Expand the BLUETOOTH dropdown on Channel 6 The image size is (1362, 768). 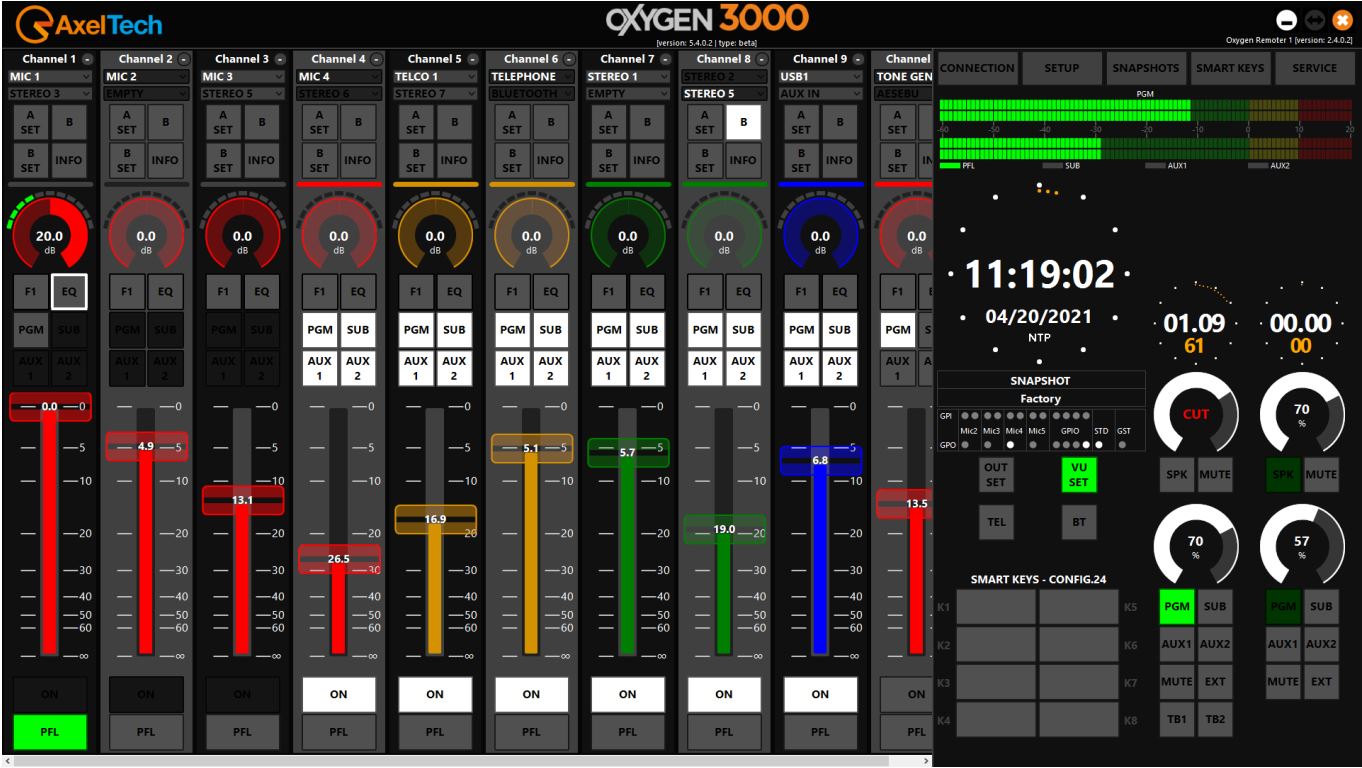point(531,94)
